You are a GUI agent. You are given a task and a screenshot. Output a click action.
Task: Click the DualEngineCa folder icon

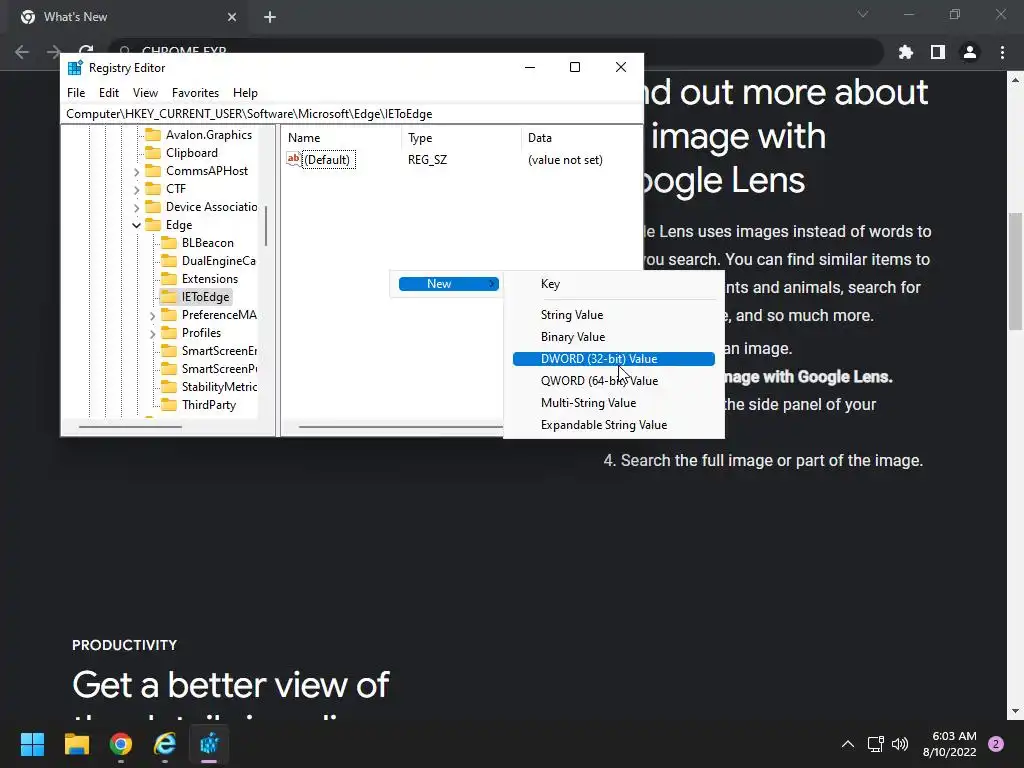[168, 261]
